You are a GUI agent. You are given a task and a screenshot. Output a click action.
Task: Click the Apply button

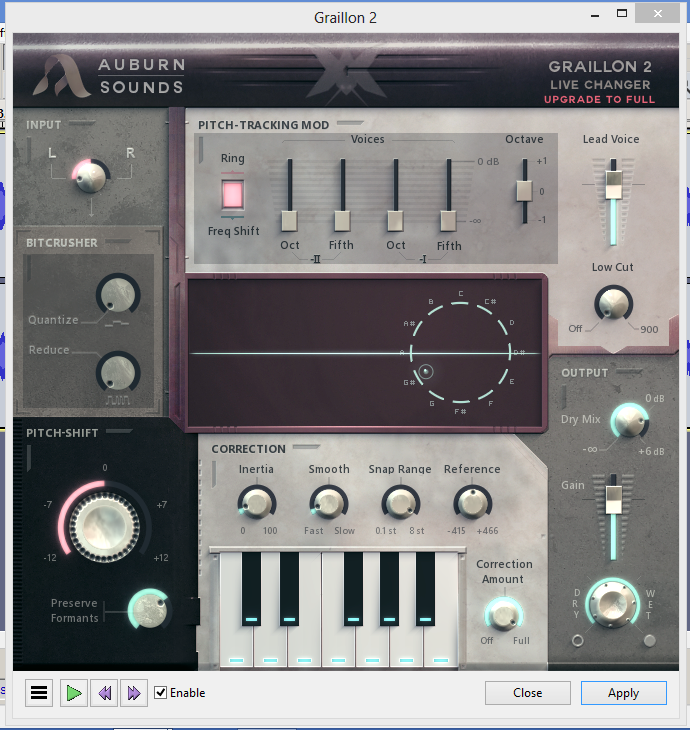click(623, 693)
